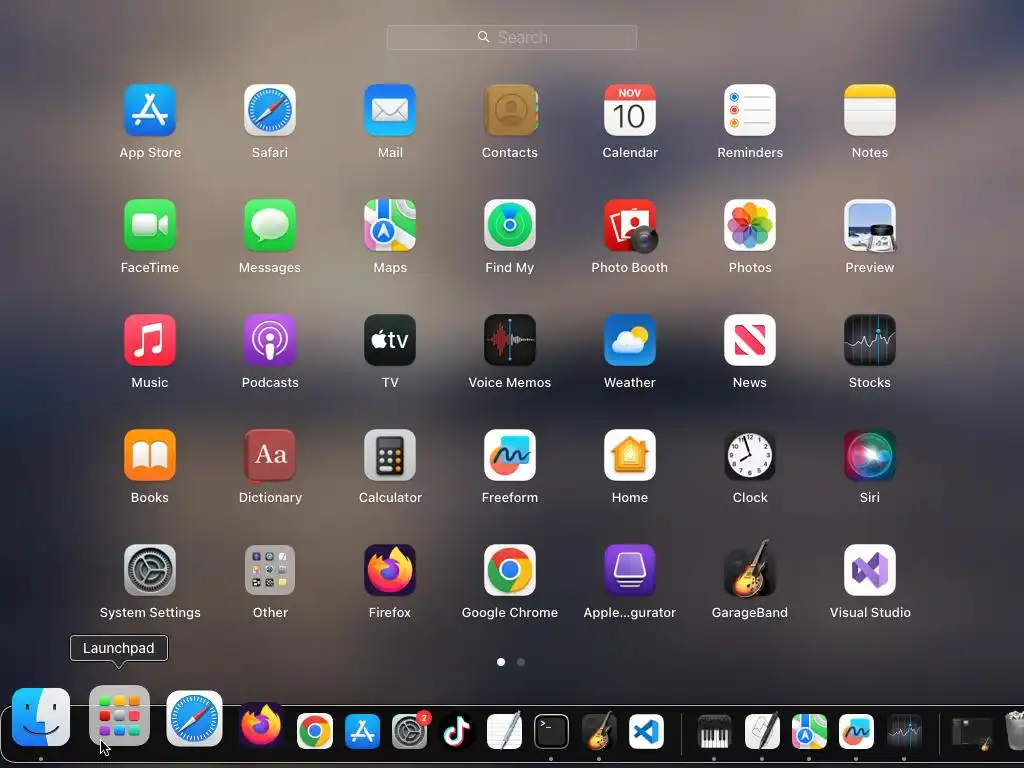The image size is (1024, 768).
Task: Launch Firefox from the Launchpad grid
Action: [x=390, y=570]
